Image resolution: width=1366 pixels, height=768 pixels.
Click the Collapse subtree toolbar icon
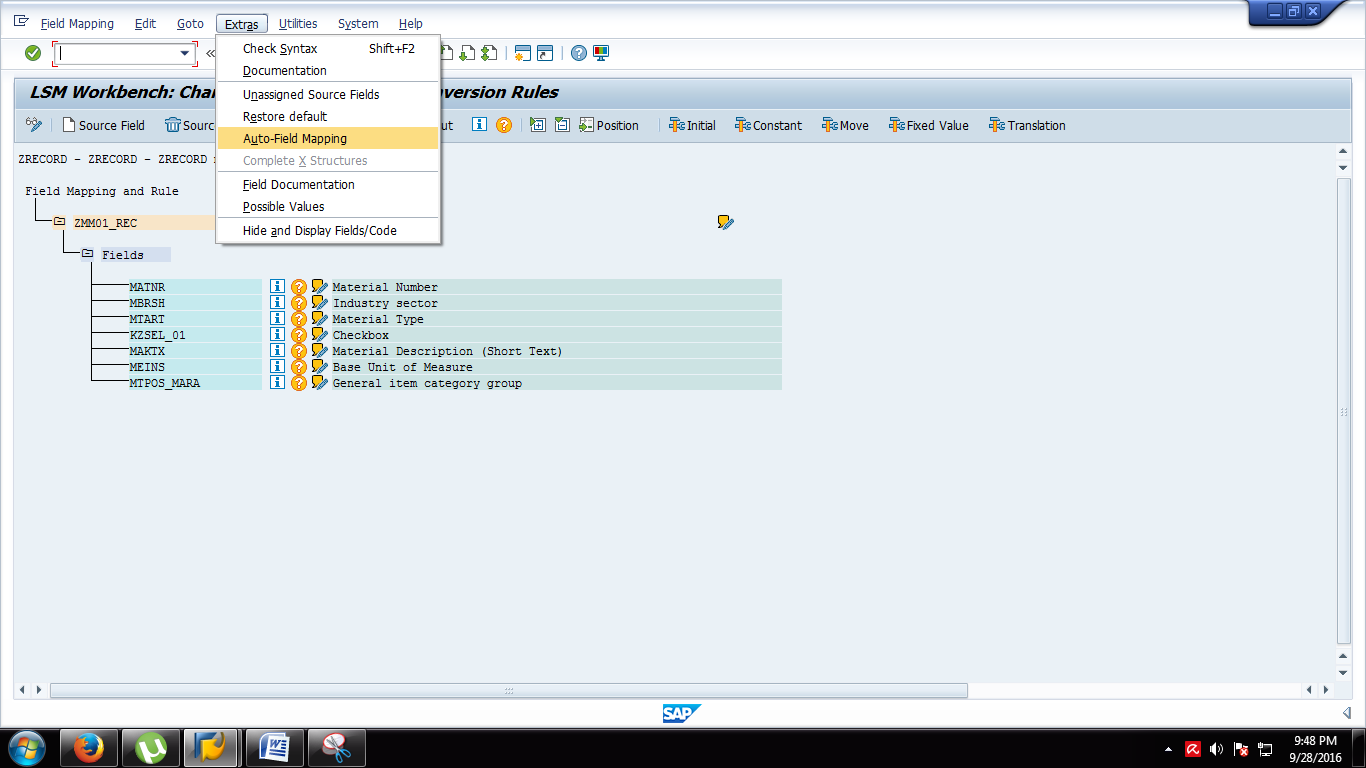(562, 125)
